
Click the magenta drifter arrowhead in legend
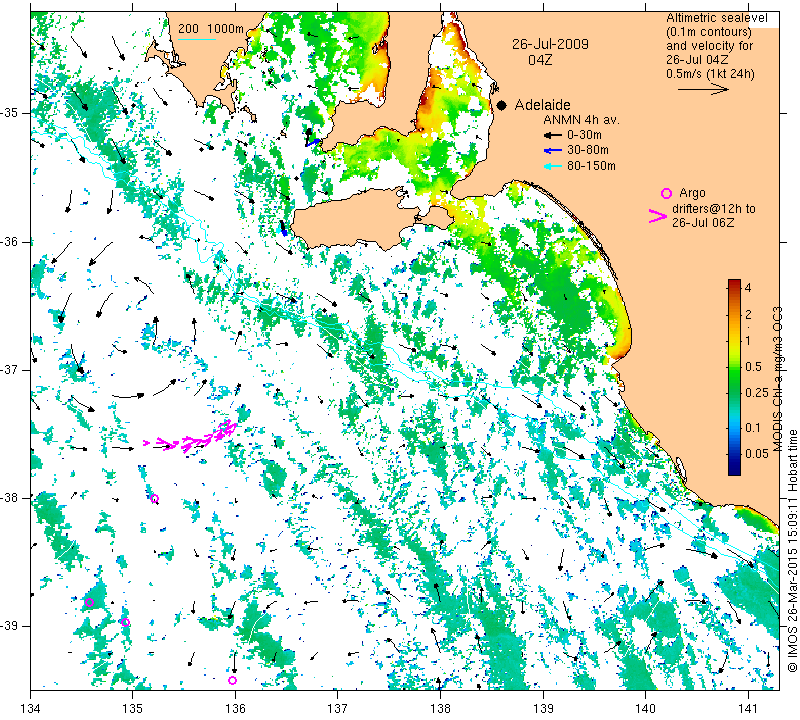pyautogui.click(x=658, y=216)
